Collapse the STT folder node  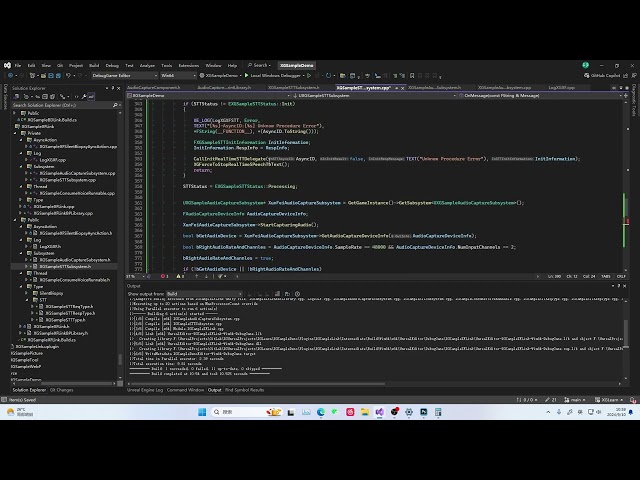27,300
